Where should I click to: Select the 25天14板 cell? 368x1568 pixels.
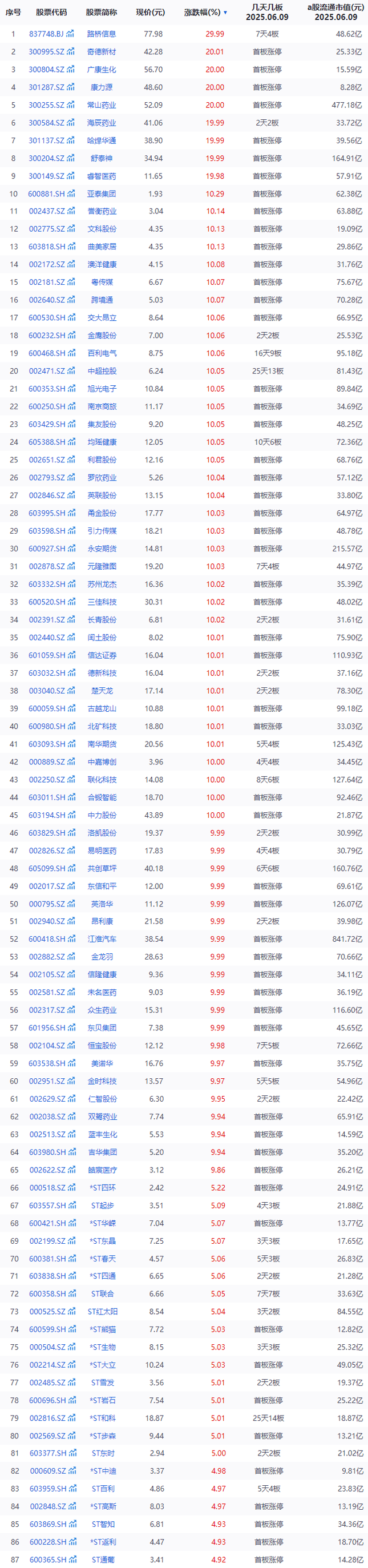pos(268,1418)
